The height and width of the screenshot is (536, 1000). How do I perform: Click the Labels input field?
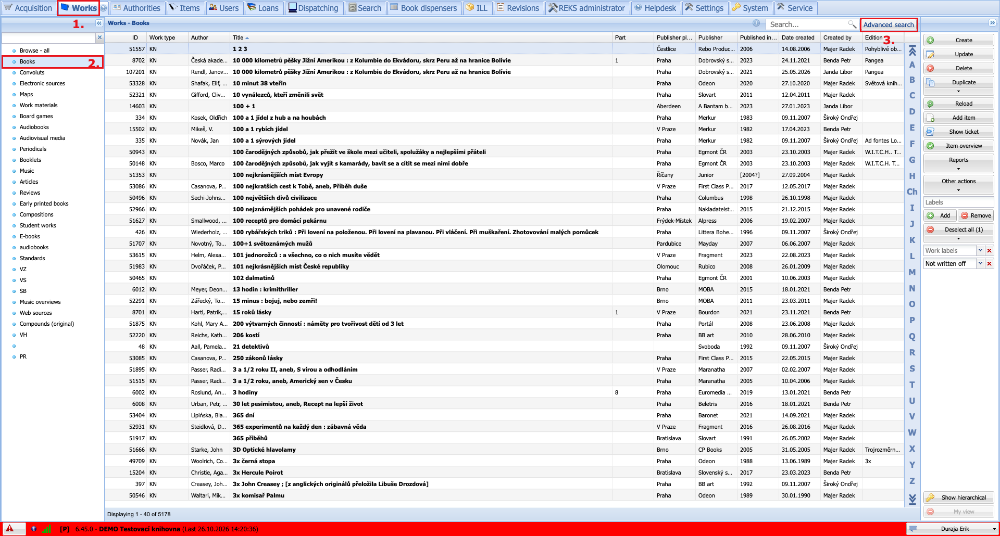(x=959, y=202)
